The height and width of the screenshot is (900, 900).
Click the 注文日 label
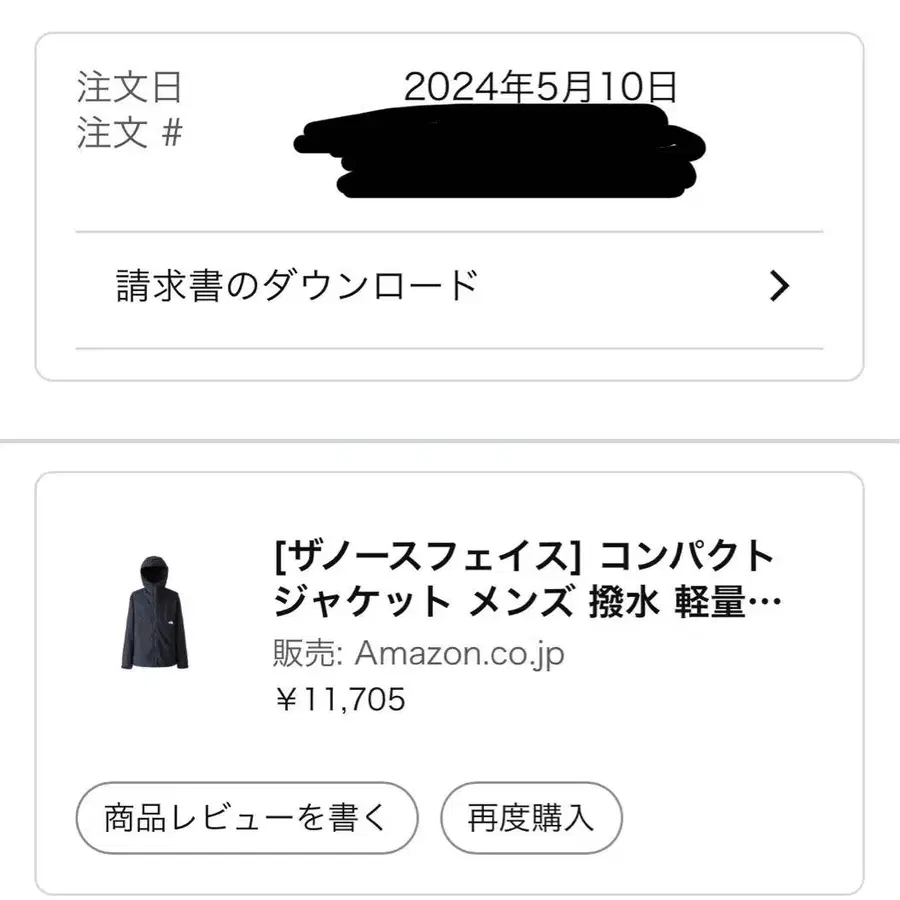(x=129, y=88)
